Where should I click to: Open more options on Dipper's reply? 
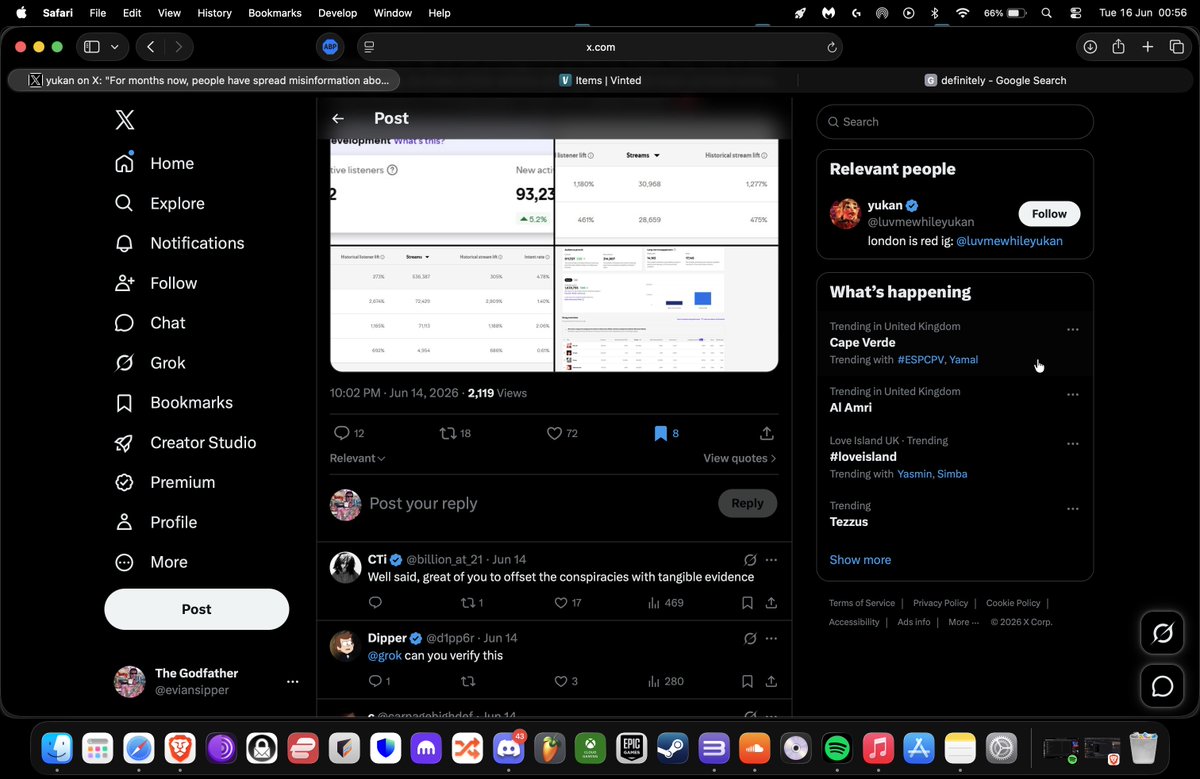(x=771, y=638)
